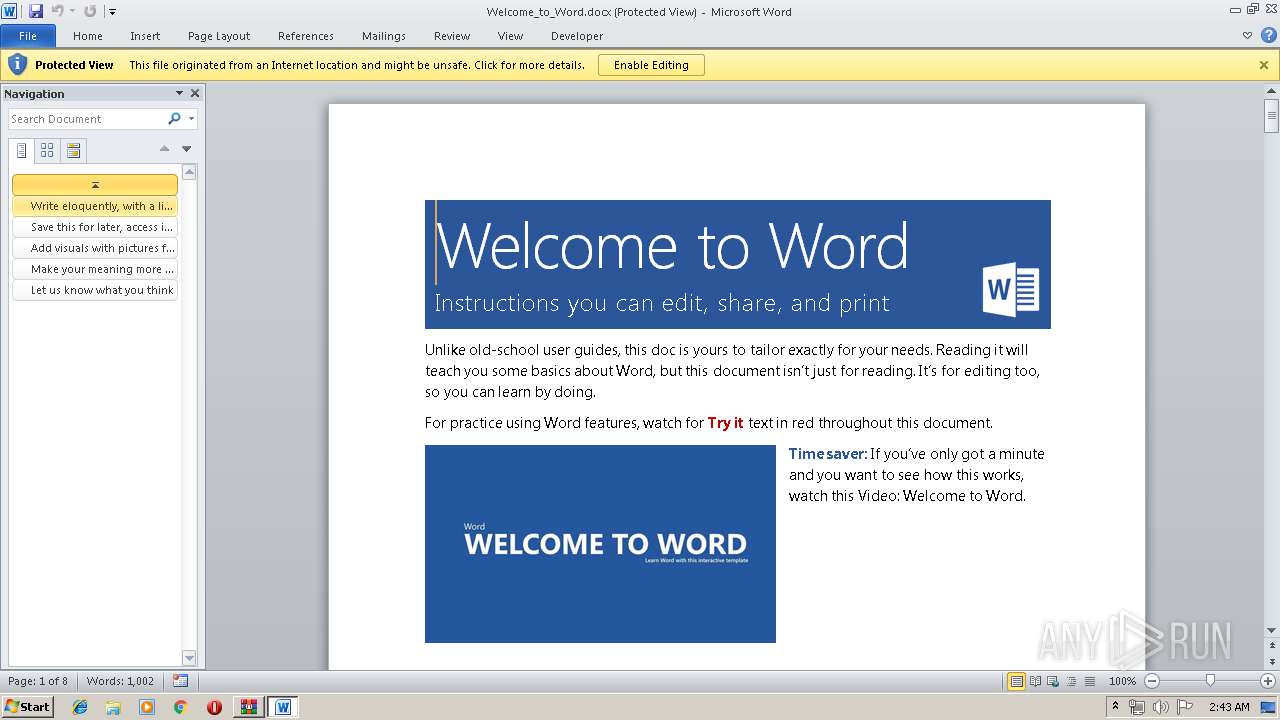This screenshot has width=1280, height=720.
Task: Go to next heading arrow
Action: (x=186, y=149)
